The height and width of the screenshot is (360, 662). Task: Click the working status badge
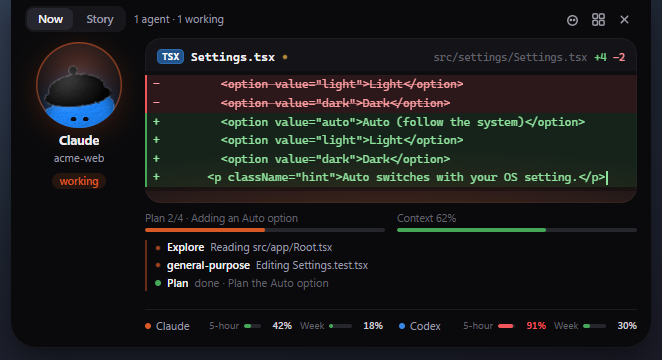click(x=79, y=181)
